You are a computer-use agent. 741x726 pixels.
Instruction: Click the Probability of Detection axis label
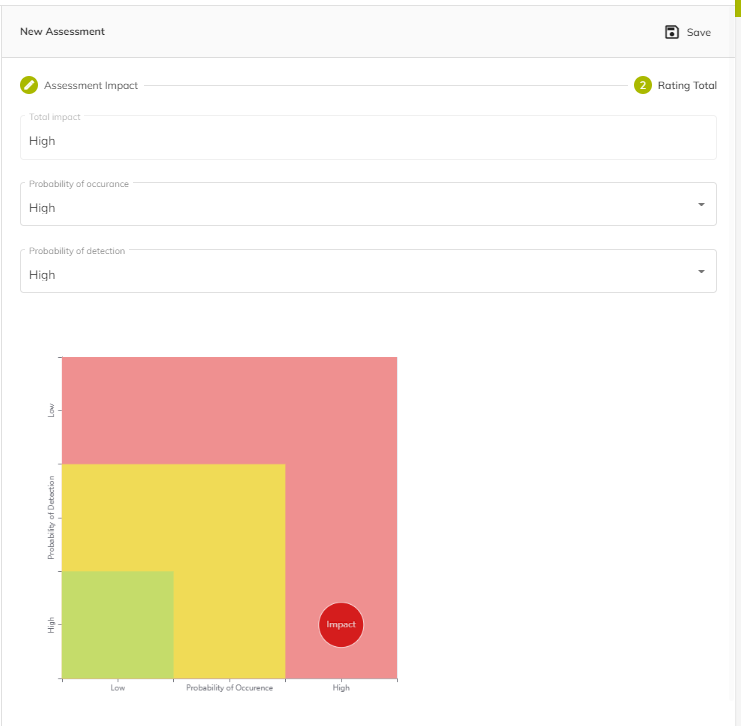[51, 518]
